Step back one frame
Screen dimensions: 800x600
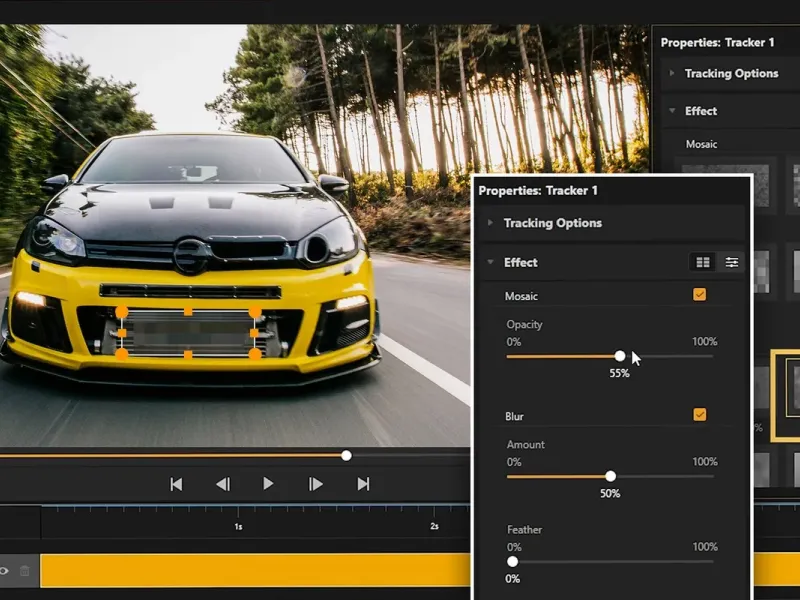222,484
